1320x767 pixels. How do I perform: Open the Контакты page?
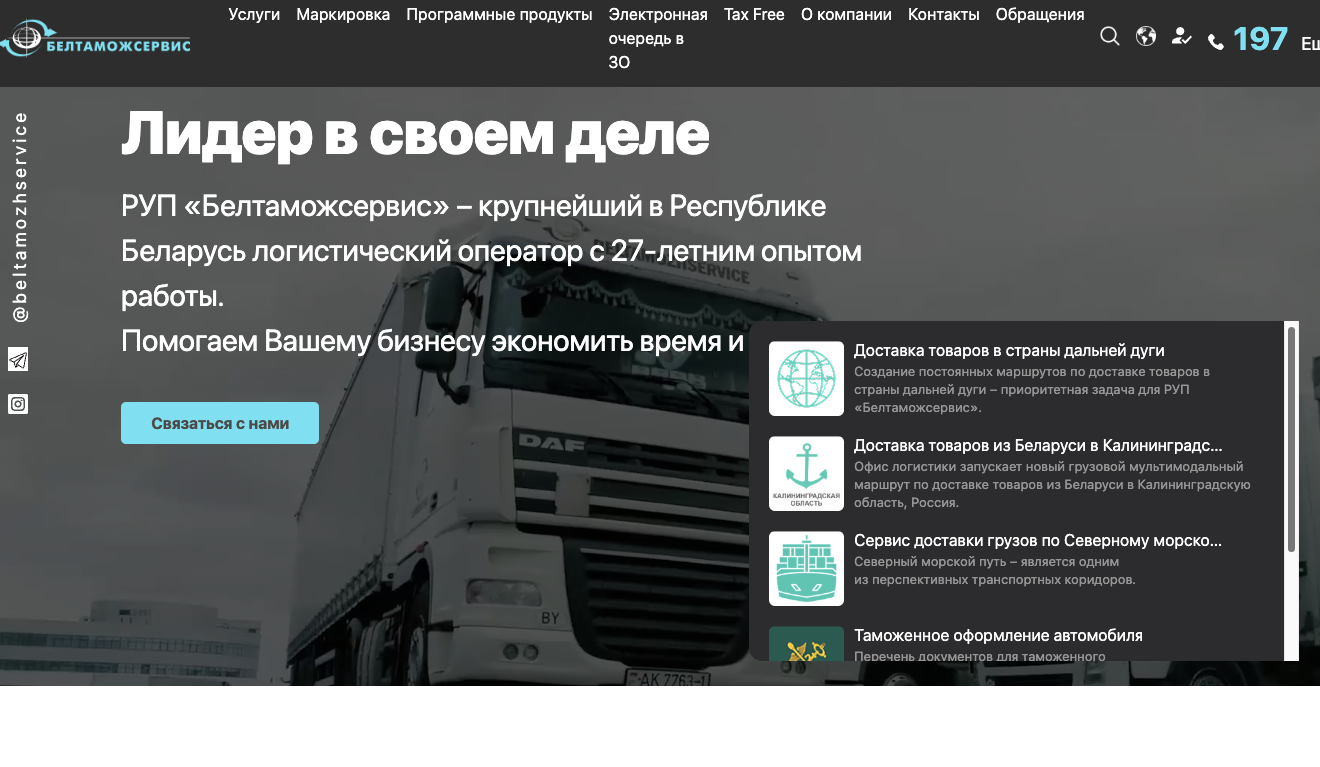944,14
